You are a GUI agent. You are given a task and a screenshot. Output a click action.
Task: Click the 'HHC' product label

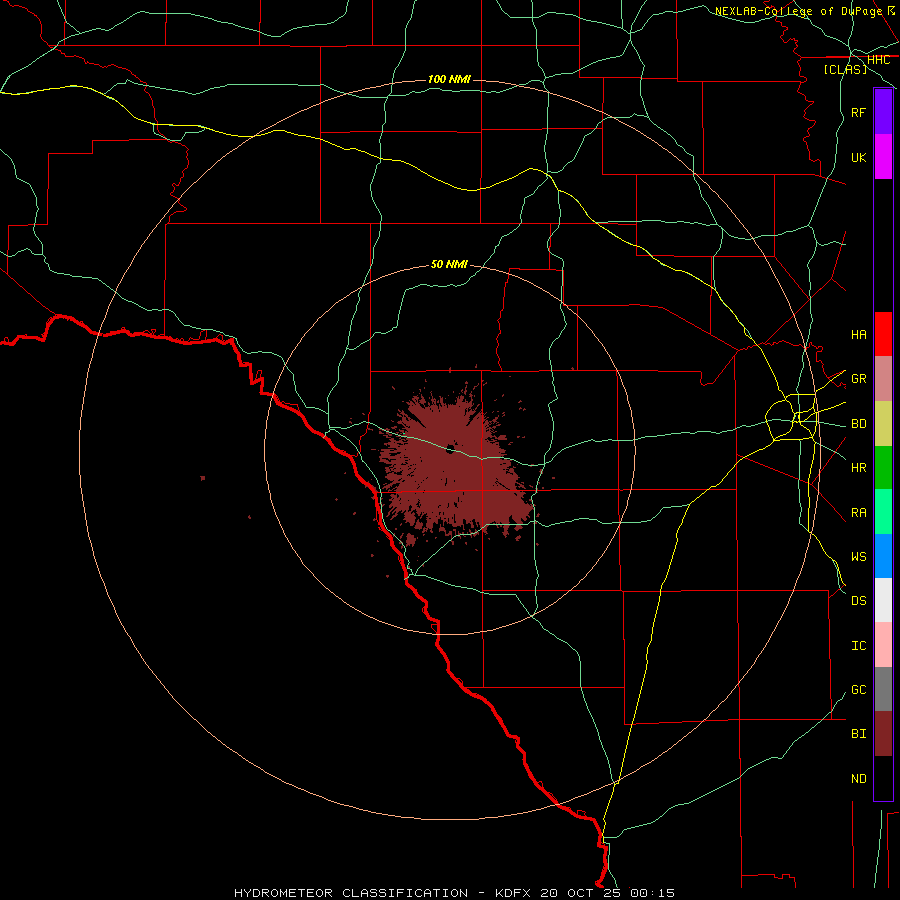point(878,60)
